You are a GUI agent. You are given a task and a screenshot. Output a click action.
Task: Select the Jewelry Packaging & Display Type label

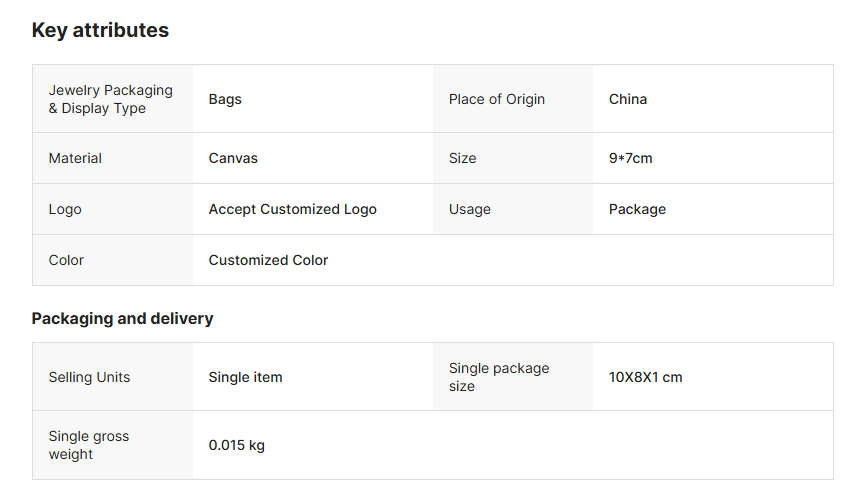coord(111,99)
